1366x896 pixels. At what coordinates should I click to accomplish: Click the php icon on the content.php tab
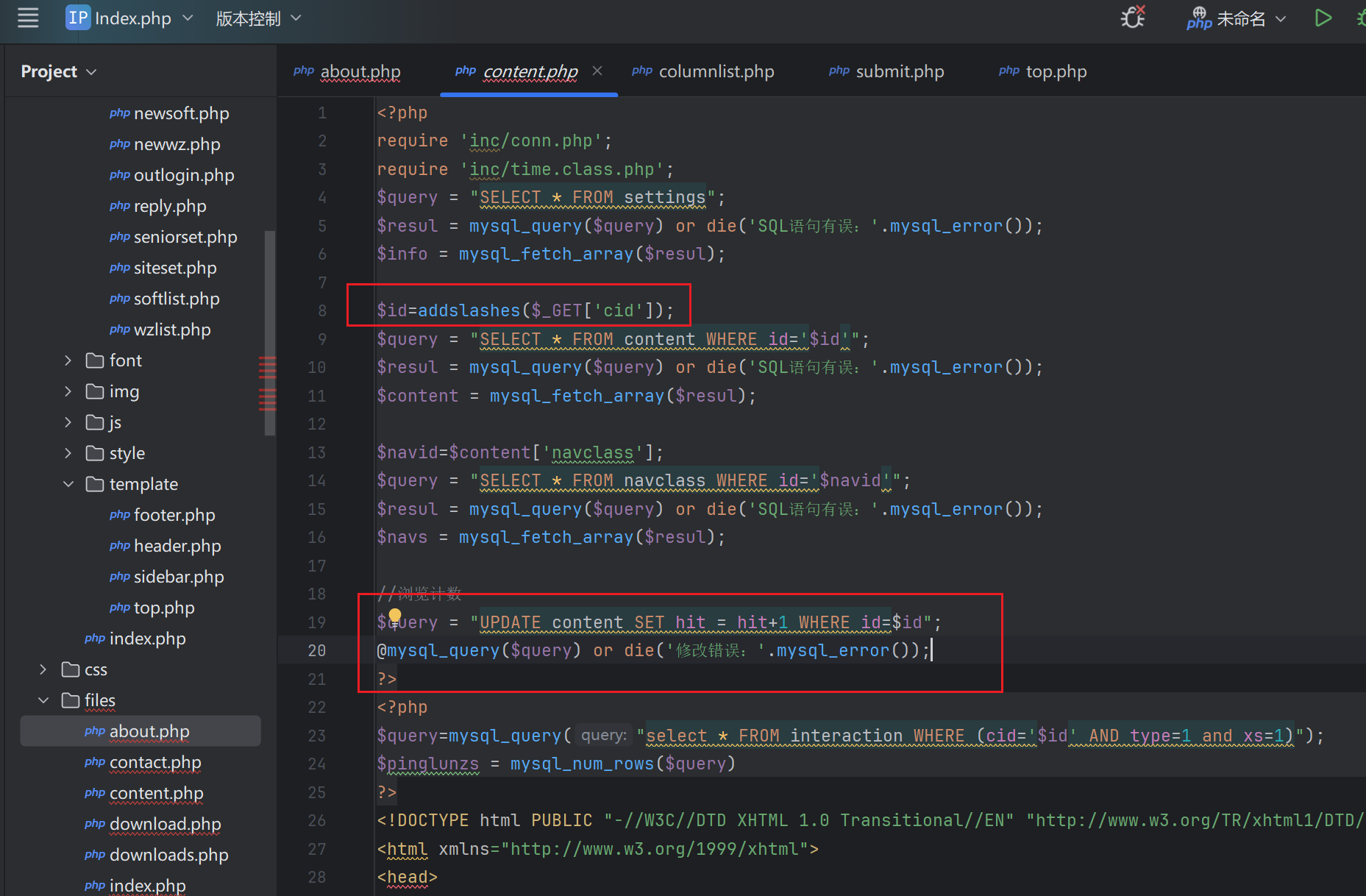coord(465,71)
